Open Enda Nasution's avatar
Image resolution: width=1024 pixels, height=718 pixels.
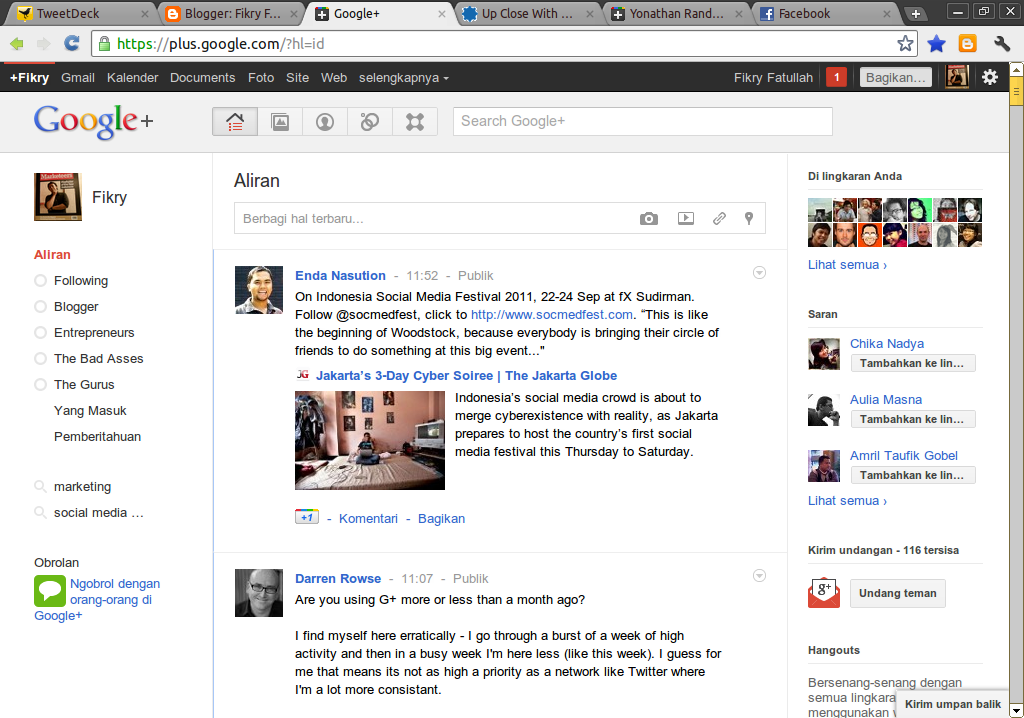(x=259, y=290)
